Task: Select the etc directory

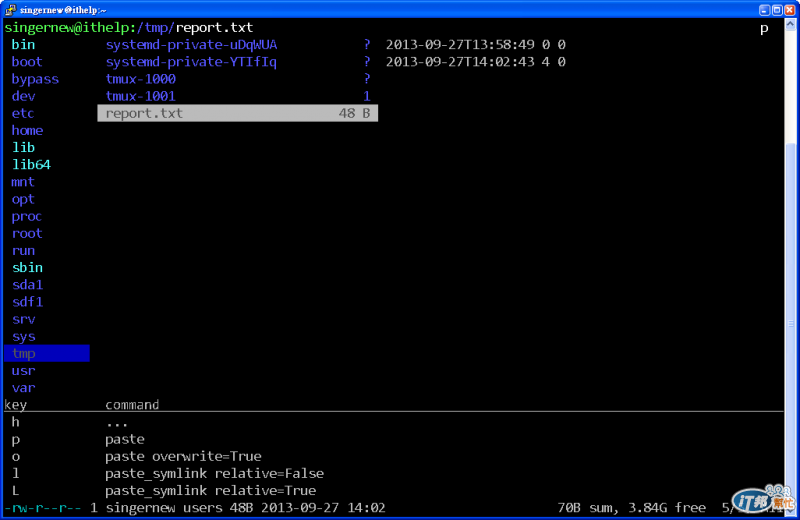Action: click(22, 113)
